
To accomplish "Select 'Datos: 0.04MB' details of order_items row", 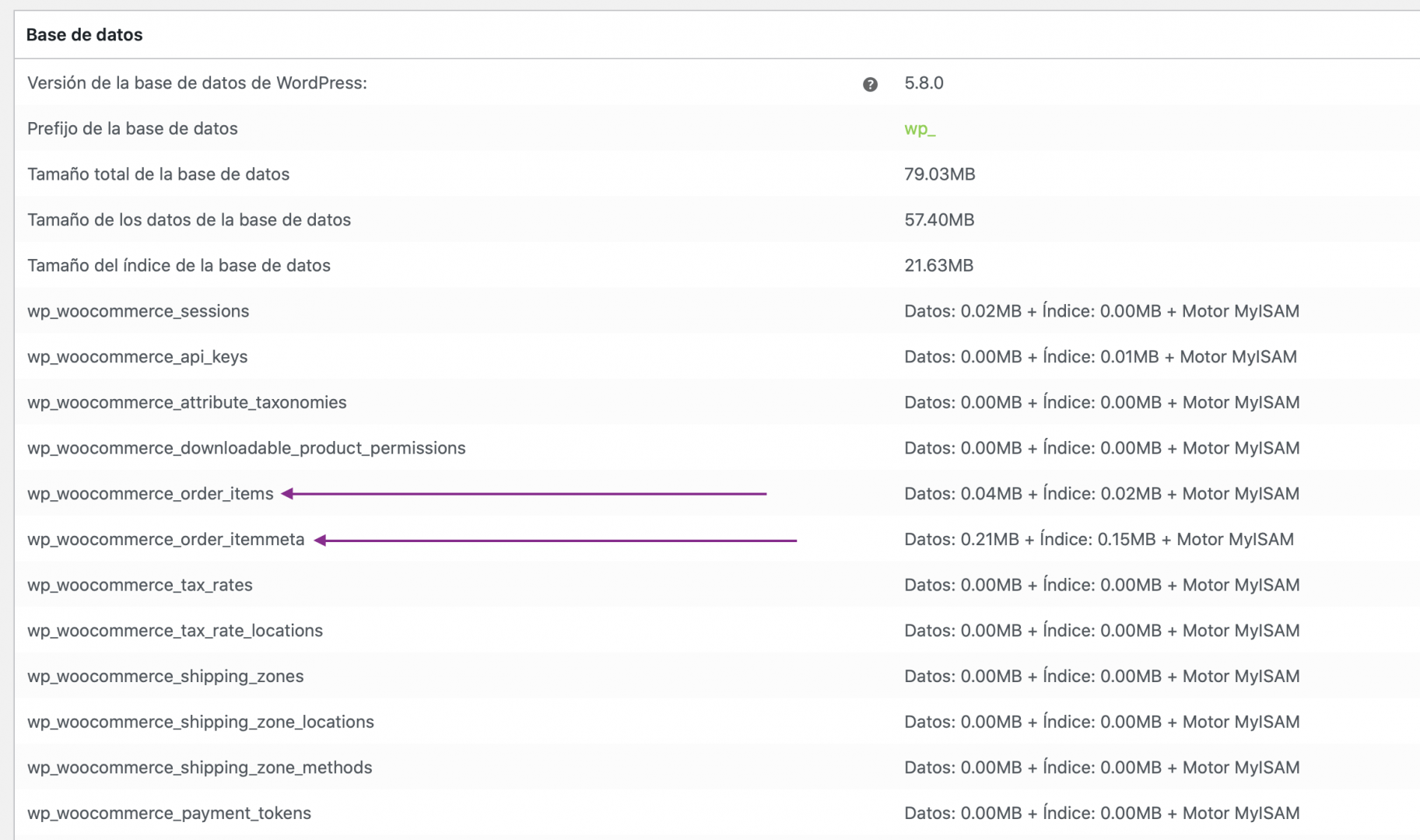I will pyautogui.click(x=1102, y=494).
